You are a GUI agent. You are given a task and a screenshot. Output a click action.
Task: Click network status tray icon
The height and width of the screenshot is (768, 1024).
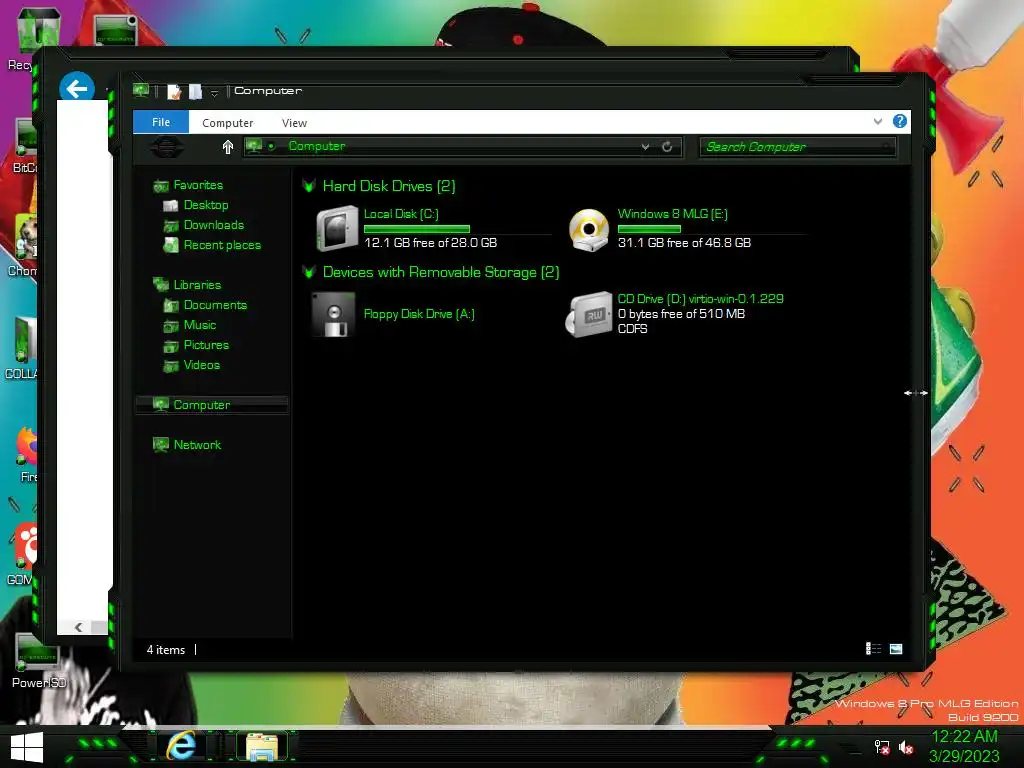tap(882, 747)
